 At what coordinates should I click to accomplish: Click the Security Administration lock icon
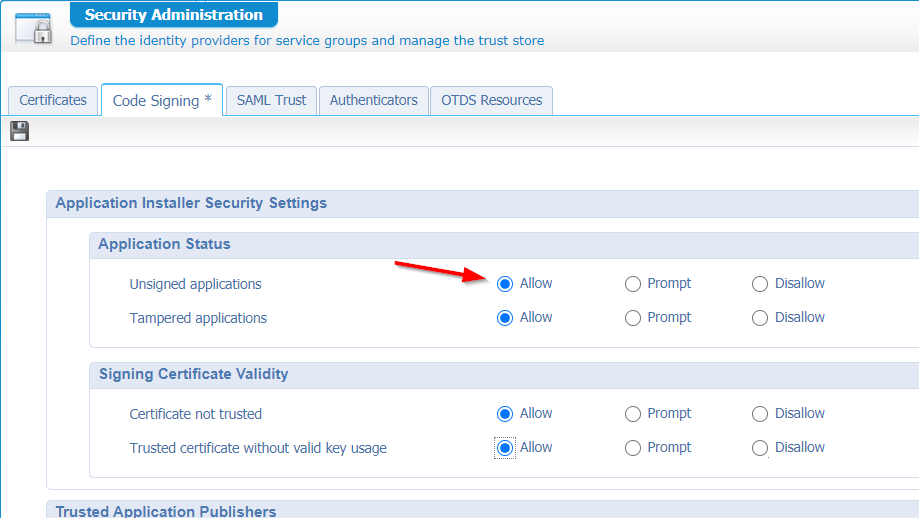[33, 27]
